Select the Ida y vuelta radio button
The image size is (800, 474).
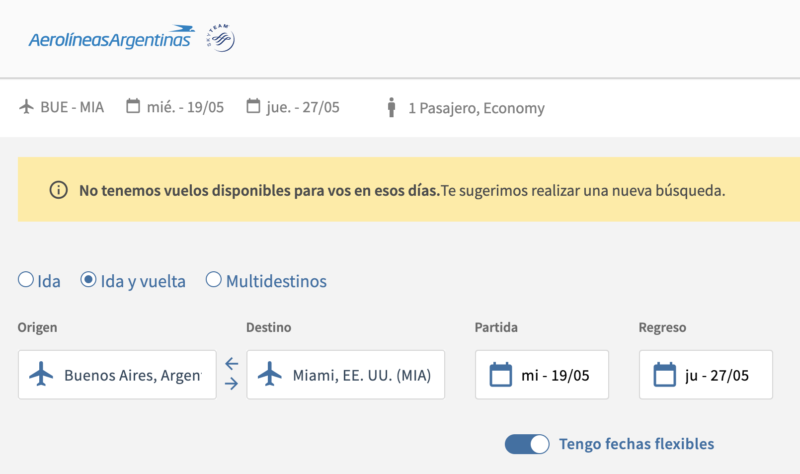(x=89, y=280)
